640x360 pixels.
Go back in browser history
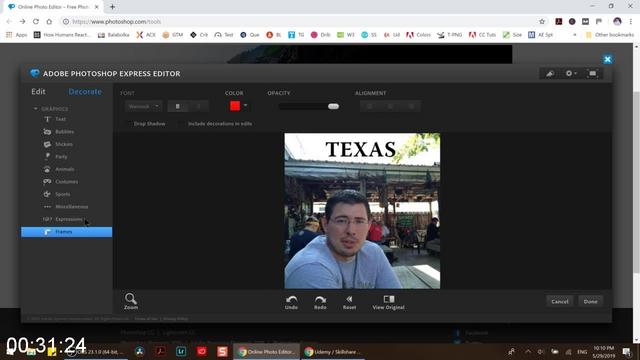pos(9,22)
